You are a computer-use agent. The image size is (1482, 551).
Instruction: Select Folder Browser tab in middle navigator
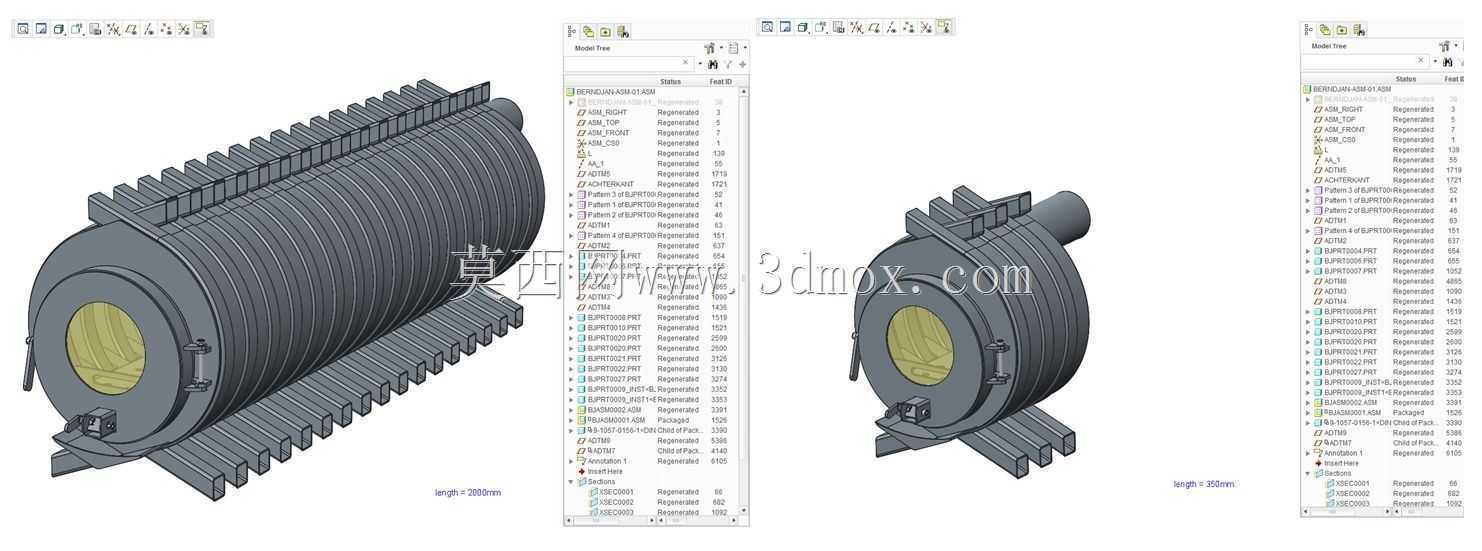(x=605, y=32)
